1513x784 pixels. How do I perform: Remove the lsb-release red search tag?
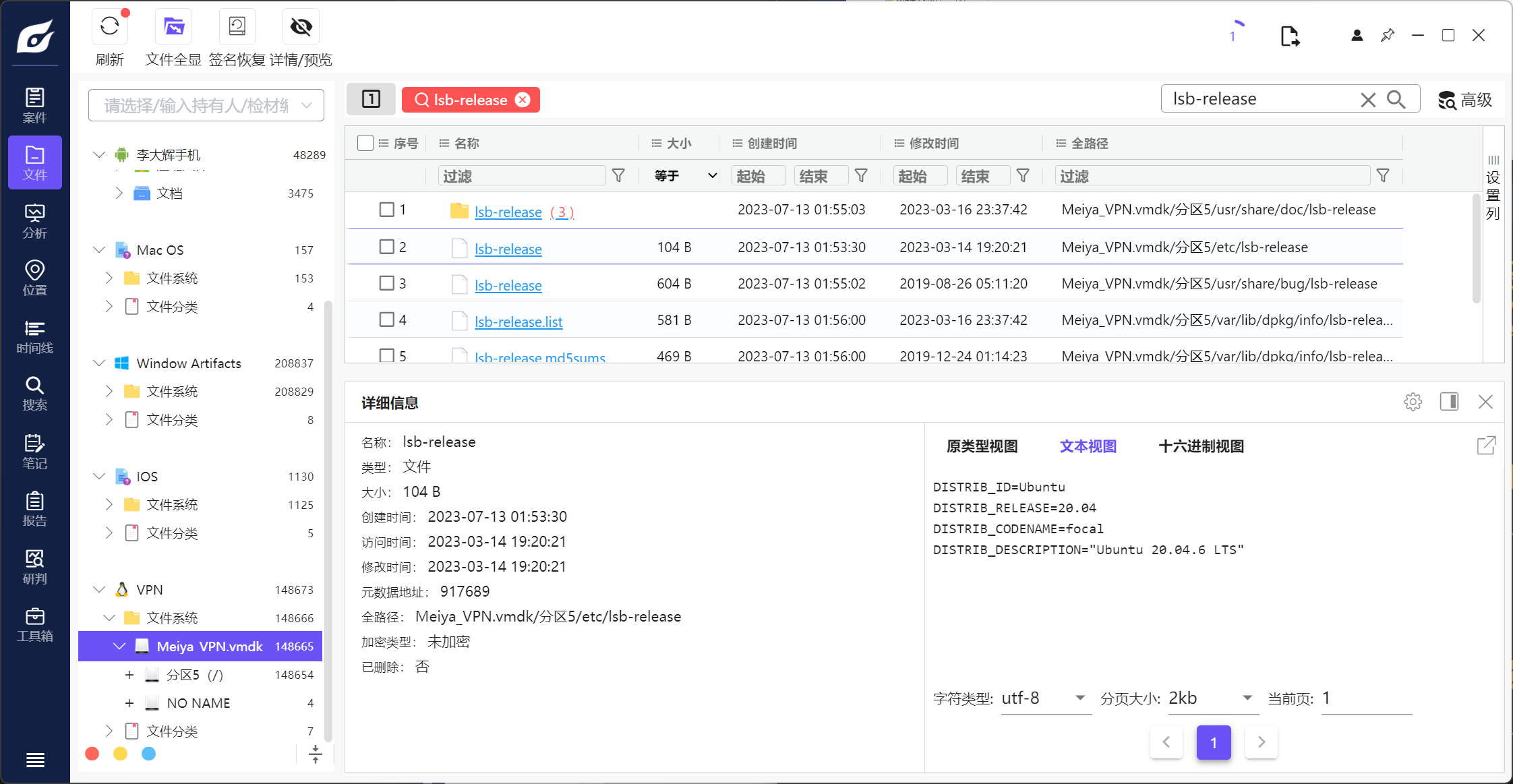click(523, 100)
